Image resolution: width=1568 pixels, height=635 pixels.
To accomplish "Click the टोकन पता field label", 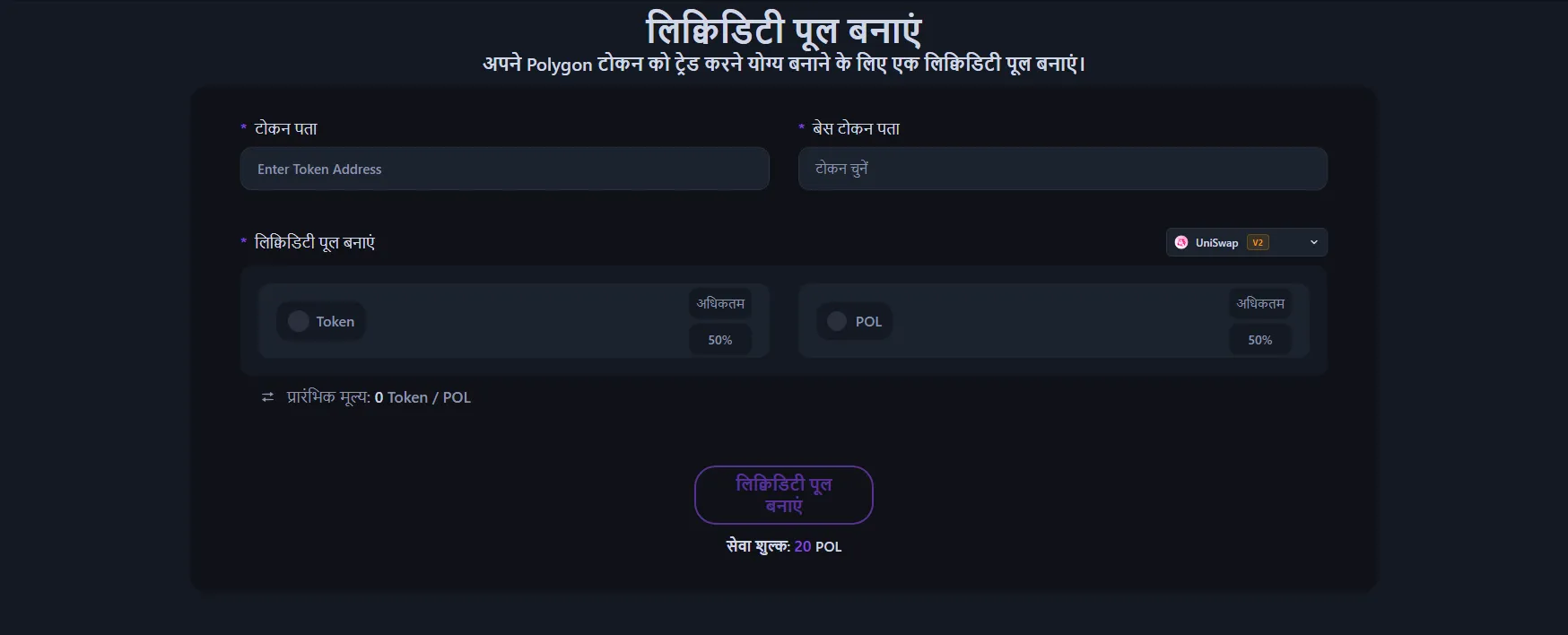I will click(285, 128).
